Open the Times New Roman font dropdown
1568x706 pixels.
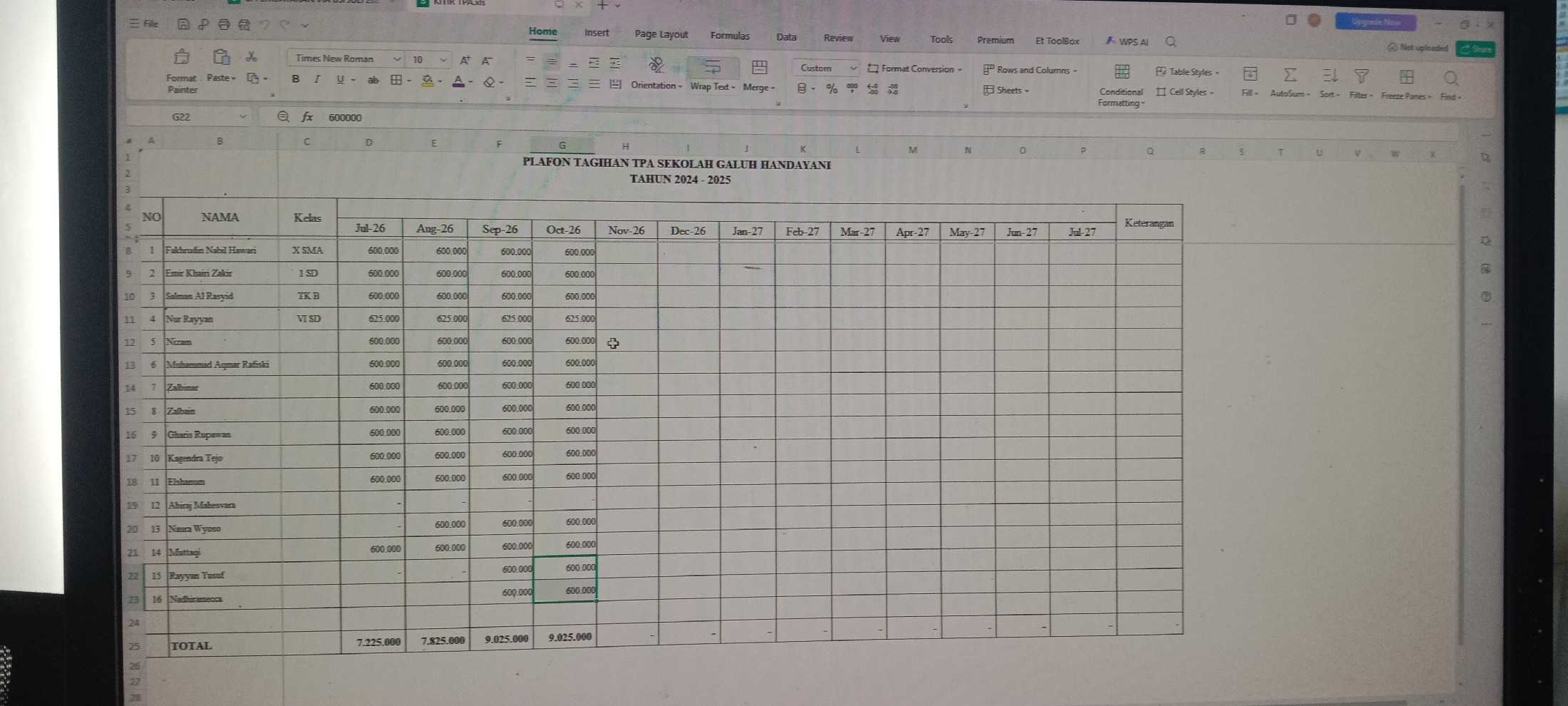397,59
